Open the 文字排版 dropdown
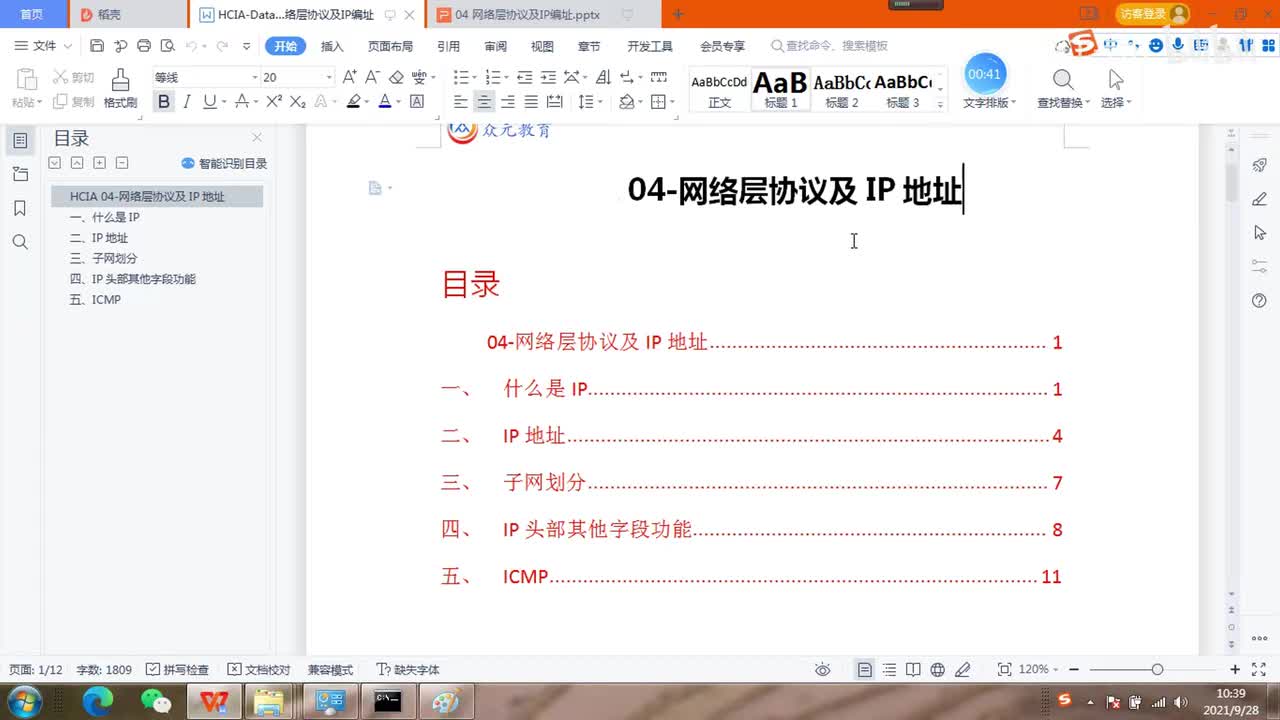Image resolution: width=1280 pixels, height=720 pixels. pyautogui.click(x=989, y=102)
